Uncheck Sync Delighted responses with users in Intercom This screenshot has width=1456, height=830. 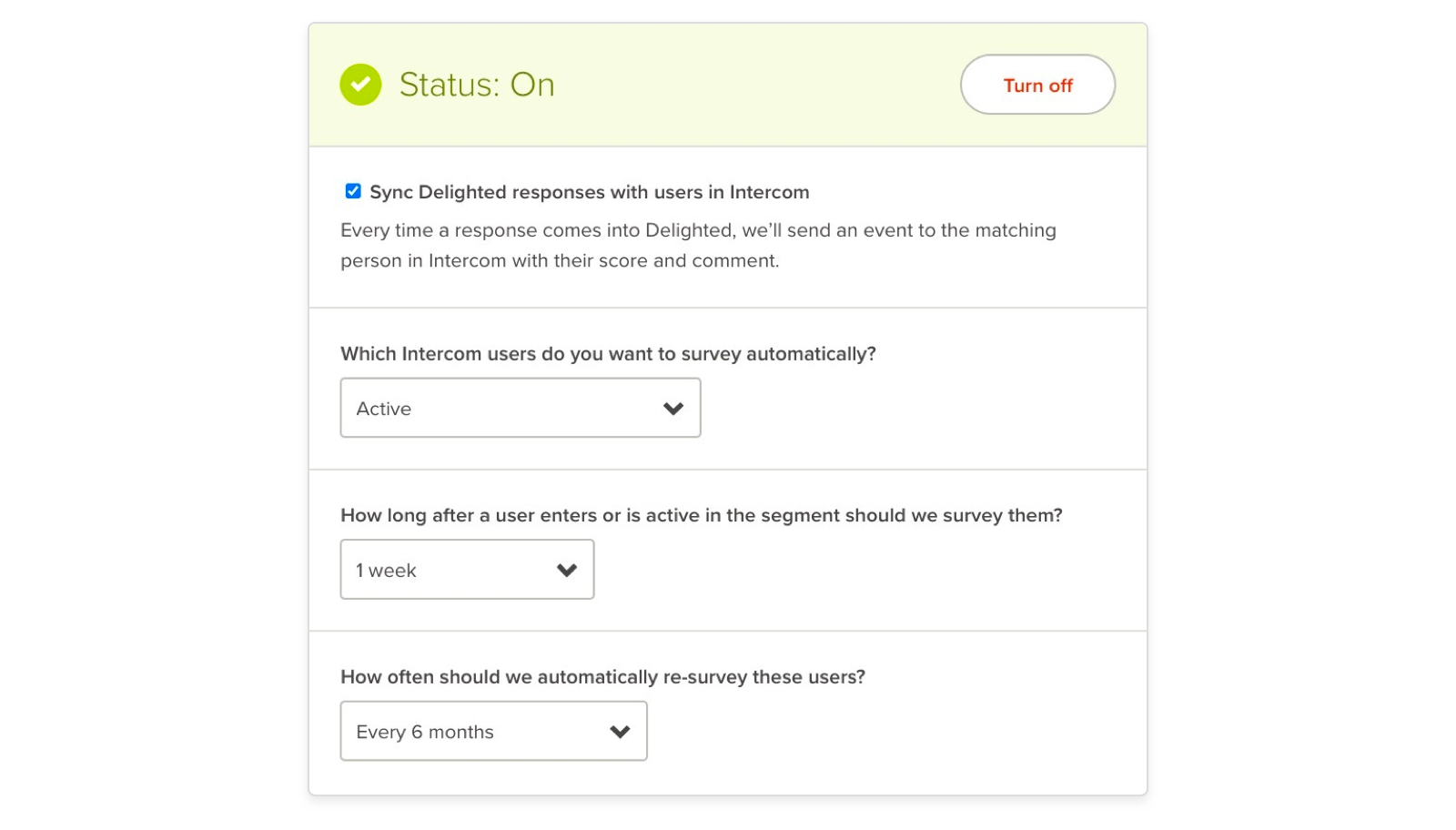click(352, 191)
